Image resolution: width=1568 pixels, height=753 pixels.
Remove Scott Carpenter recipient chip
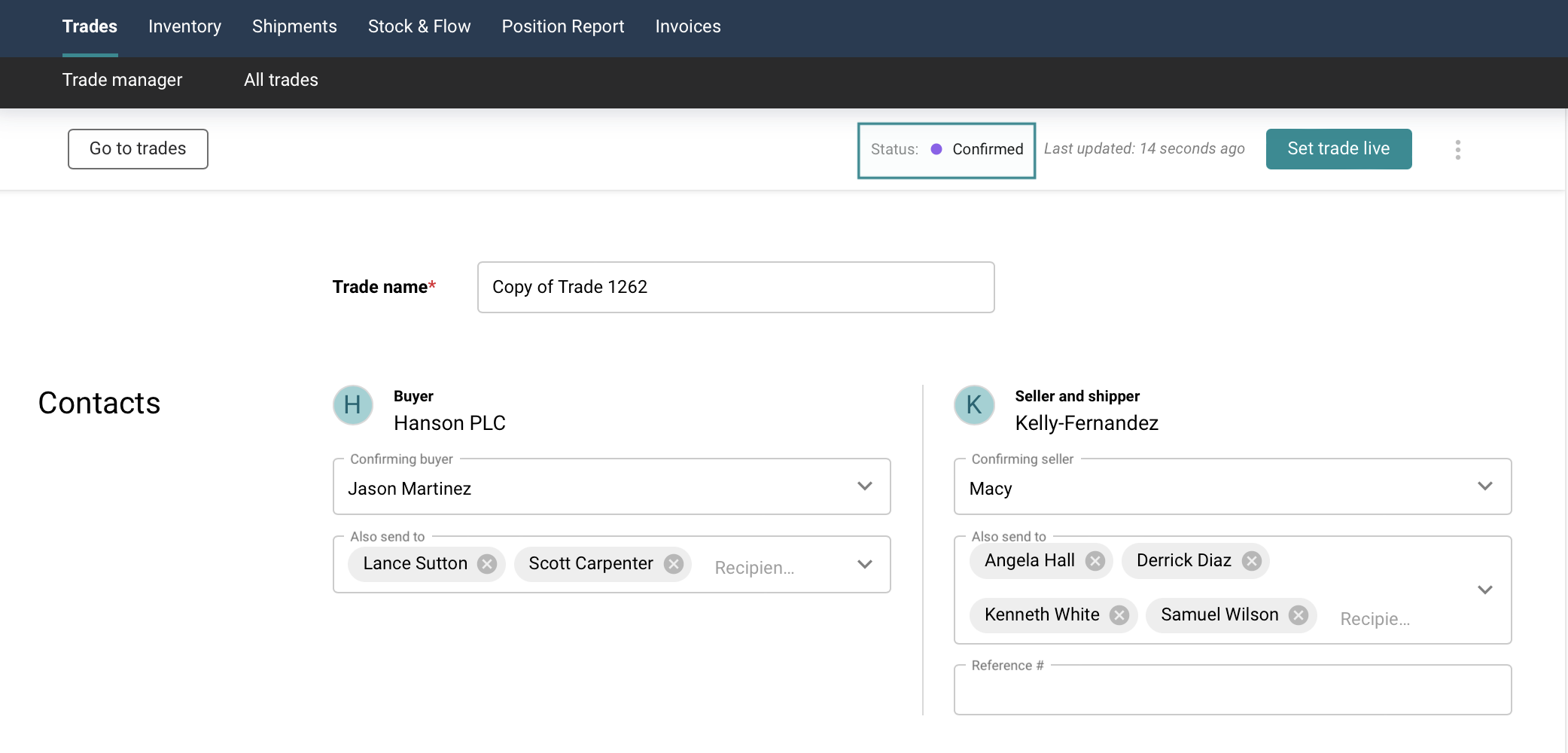click(673, 564)
